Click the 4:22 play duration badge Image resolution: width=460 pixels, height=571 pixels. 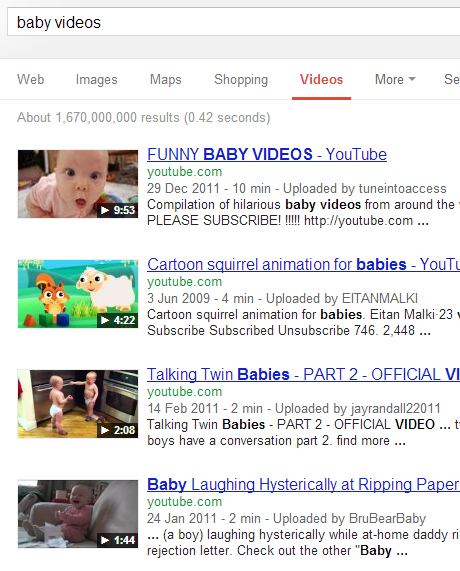pyautogui.click(x=117, y=320)
